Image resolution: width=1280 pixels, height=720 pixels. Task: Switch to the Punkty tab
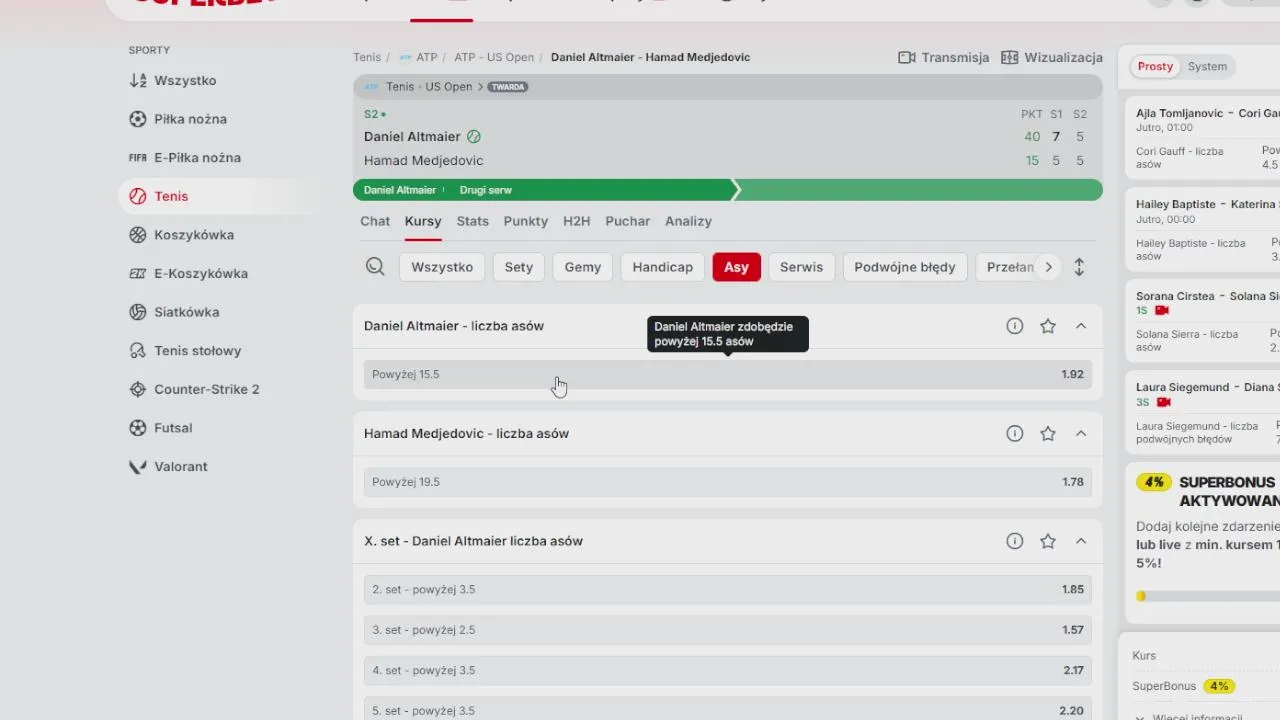coord(526,221)
